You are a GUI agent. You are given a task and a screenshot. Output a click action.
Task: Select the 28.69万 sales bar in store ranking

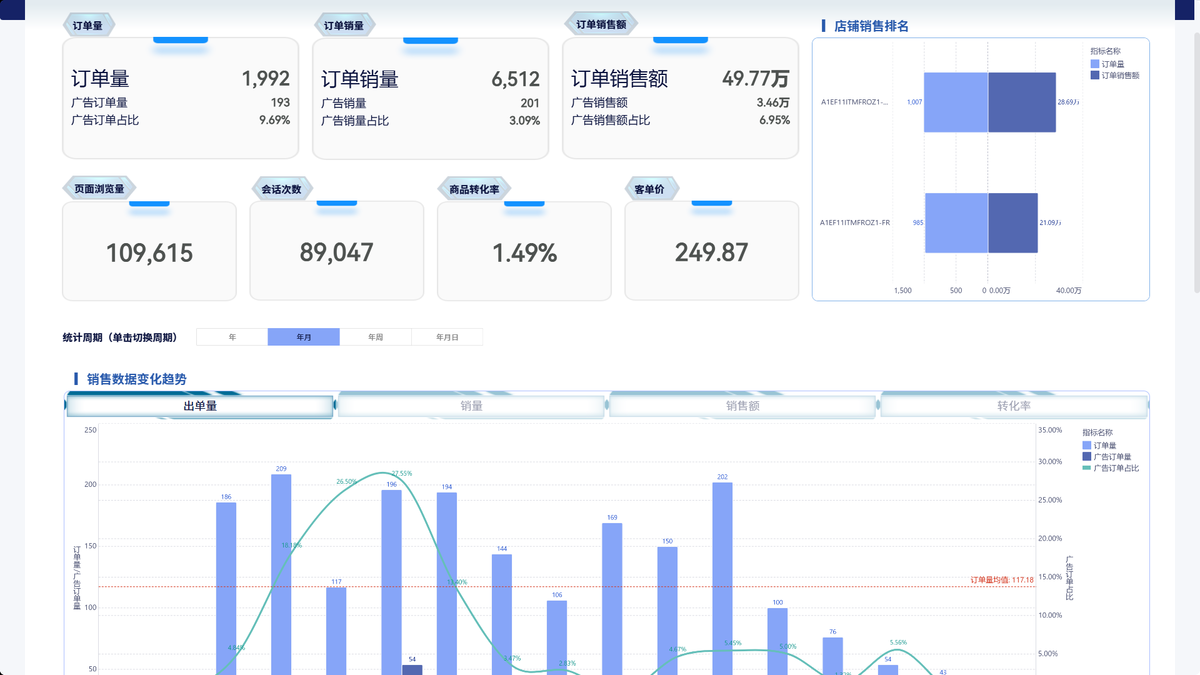pos(1022,102)
